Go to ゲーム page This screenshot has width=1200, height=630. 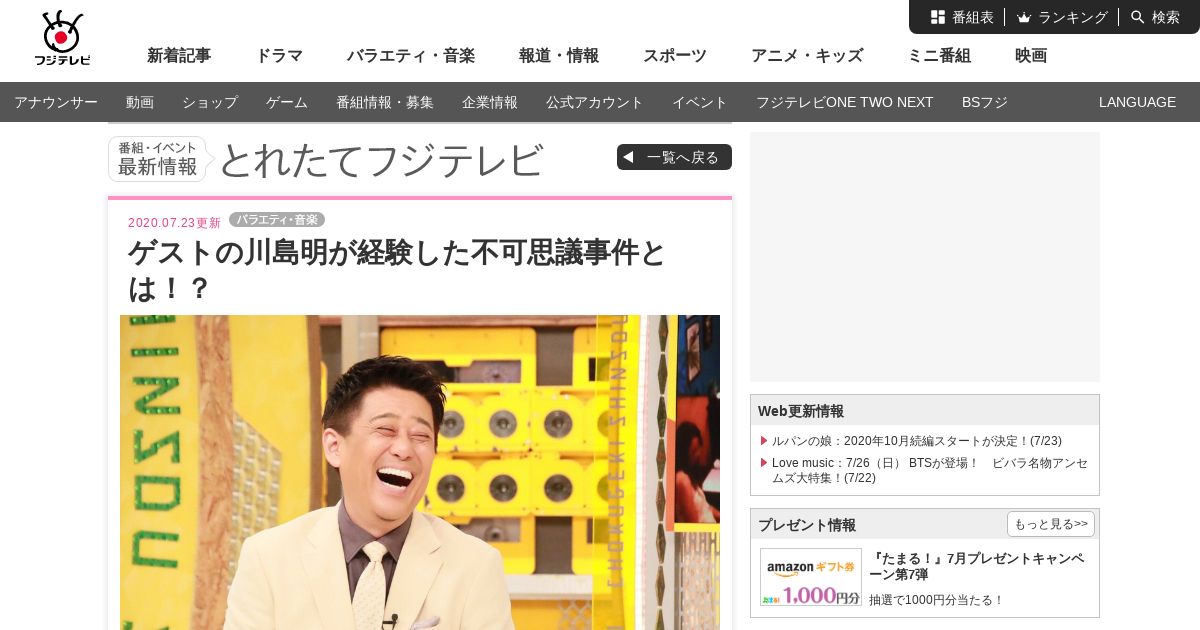click(287, 102)
